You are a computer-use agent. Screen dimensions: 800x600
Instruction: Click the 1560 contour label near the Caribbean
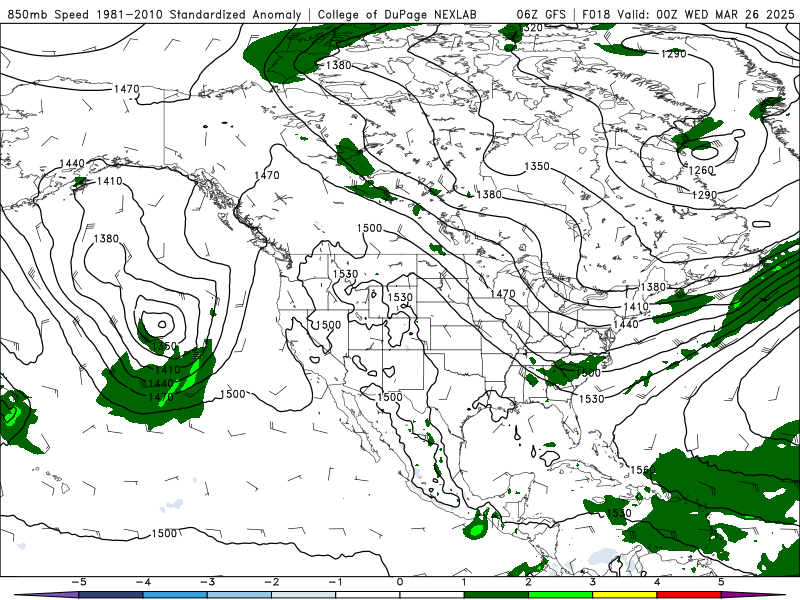pos(643,470)
